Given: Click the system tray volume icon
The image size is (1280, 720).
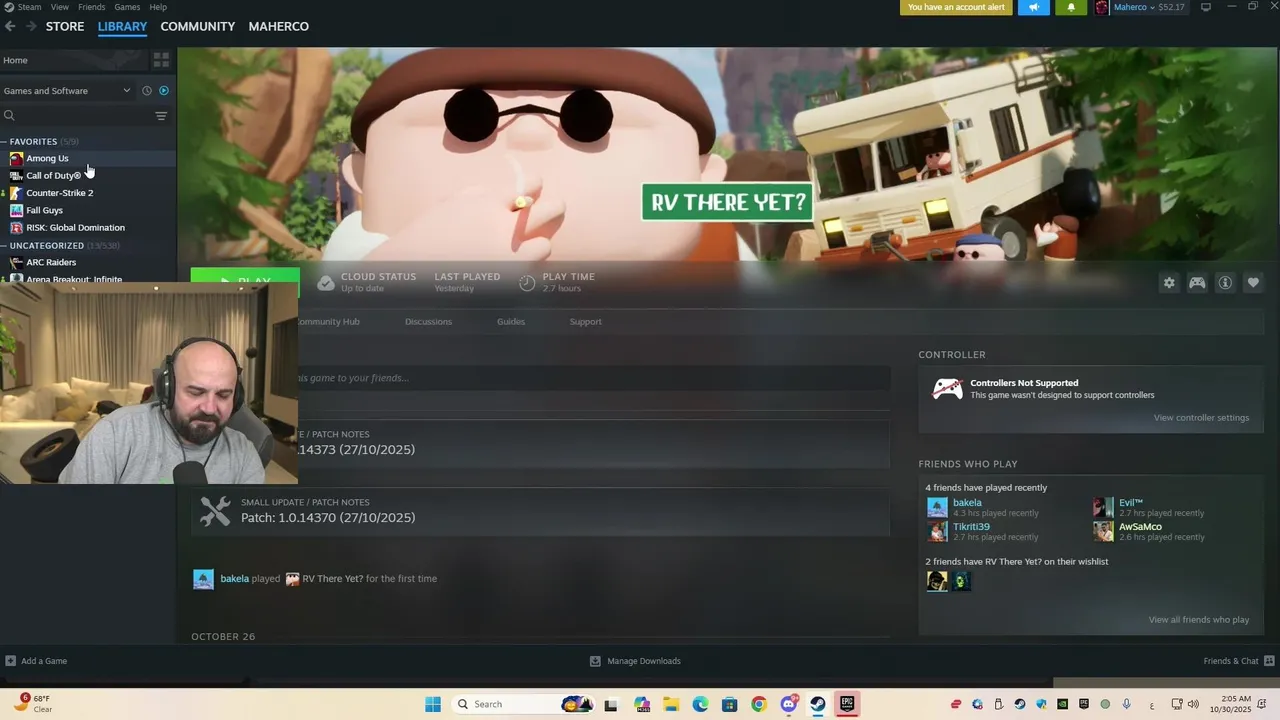Looking at the screenshot, I should pyautogui.click(x=1193, y=704).
